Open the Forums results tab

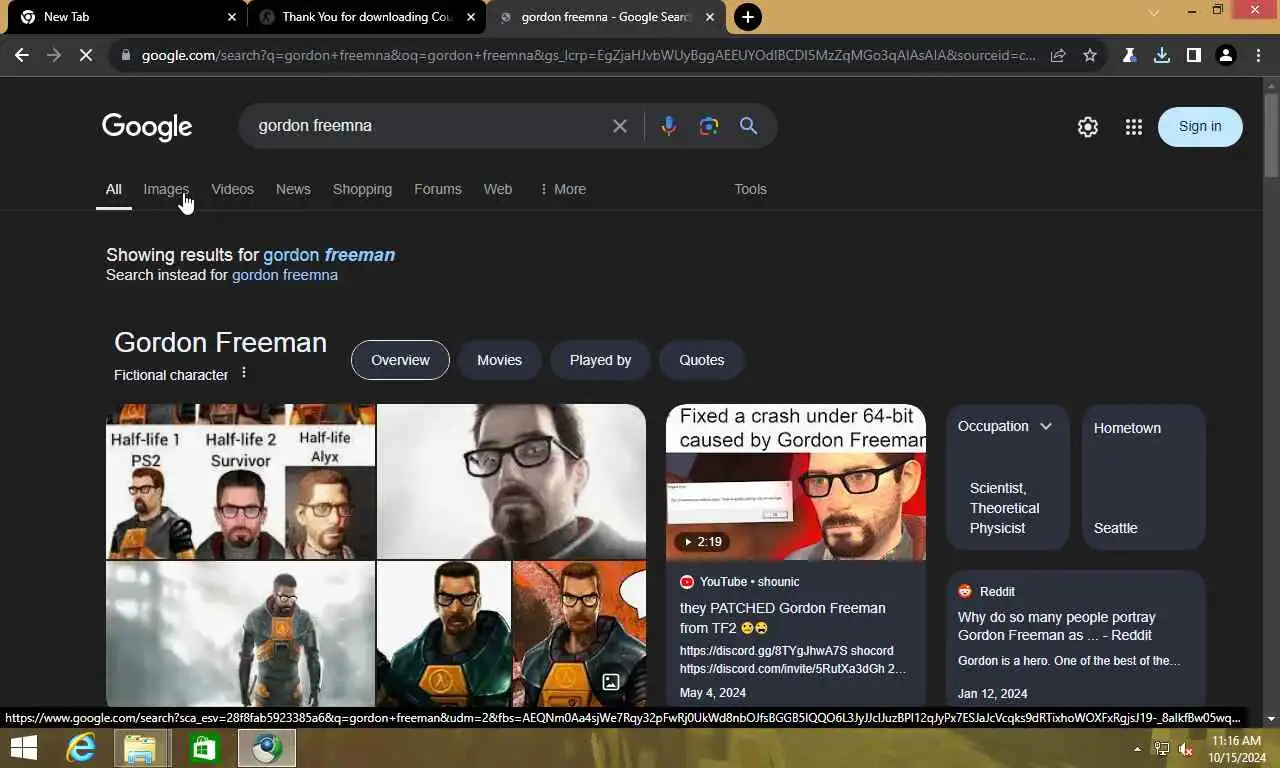tap(438, 189)
